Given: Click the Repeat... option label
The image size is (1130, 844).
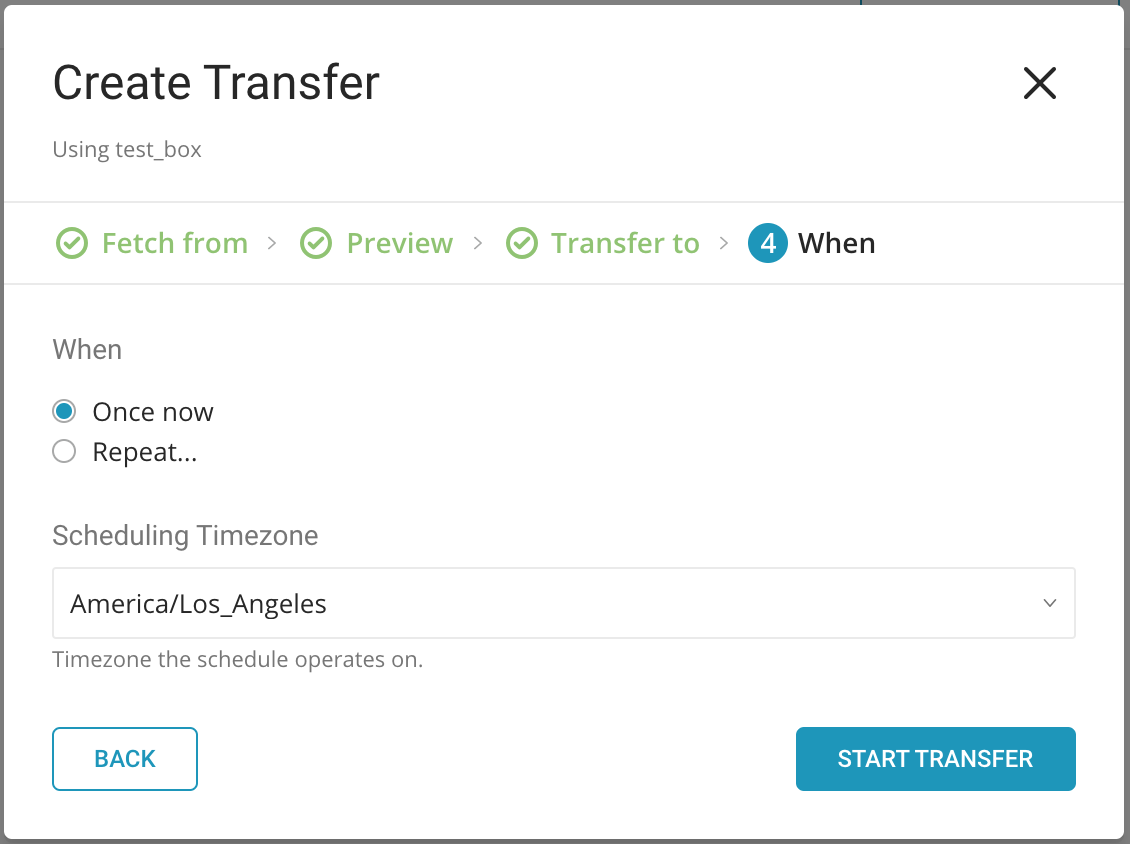Looking at the screenshot, I should click(x=144, y=452).
